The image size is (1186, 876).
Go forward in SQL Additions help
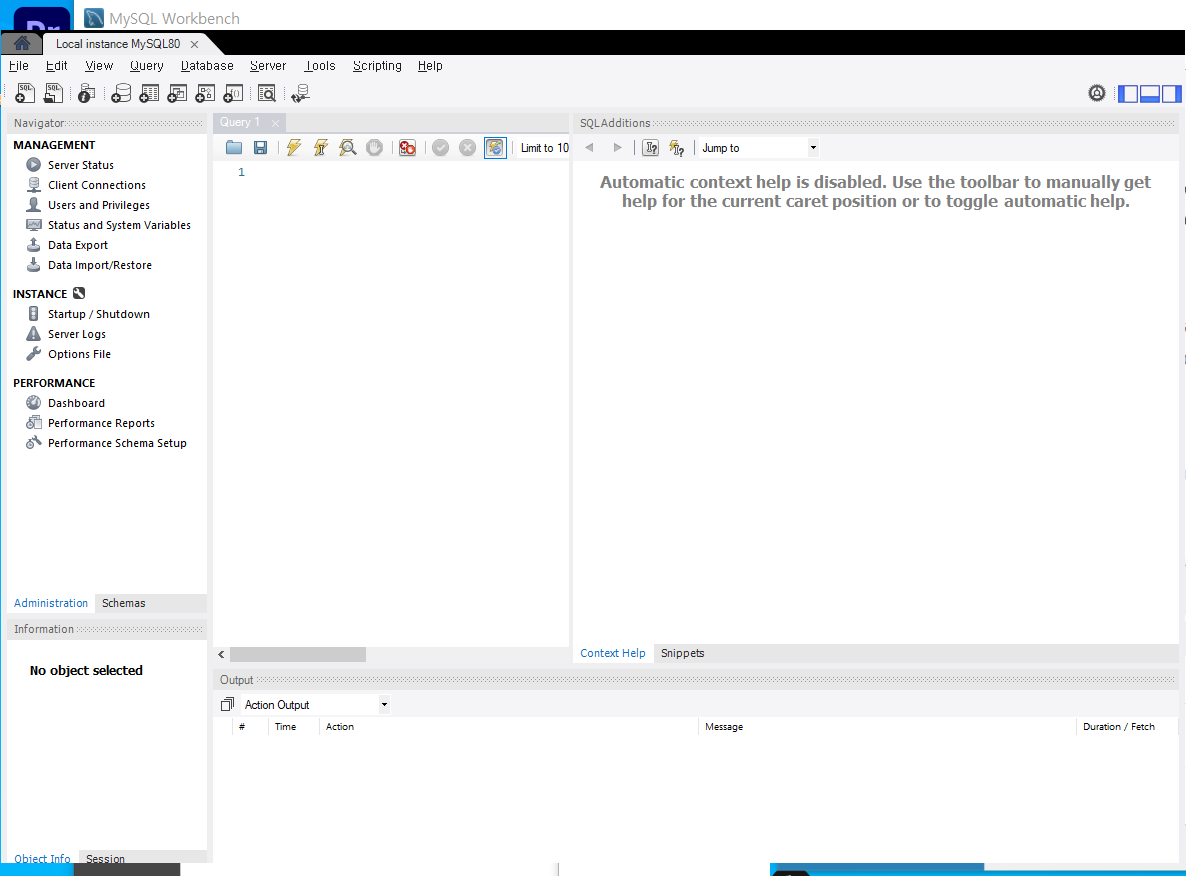click(617, 148)
